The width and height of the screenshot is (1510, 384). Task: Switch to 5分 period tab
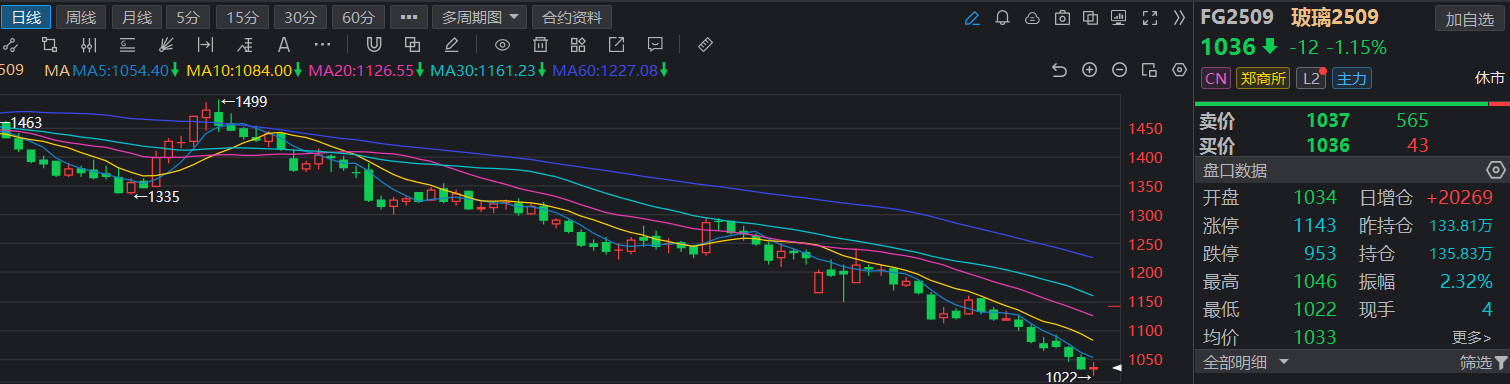(x=188, y=17)
